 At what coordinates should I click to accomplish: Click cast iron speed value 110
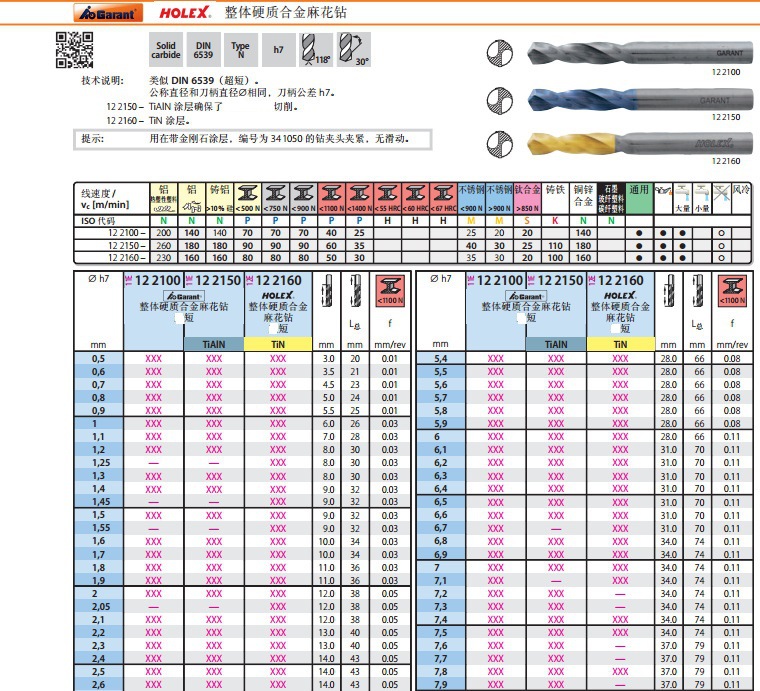[x=555, y=246]
